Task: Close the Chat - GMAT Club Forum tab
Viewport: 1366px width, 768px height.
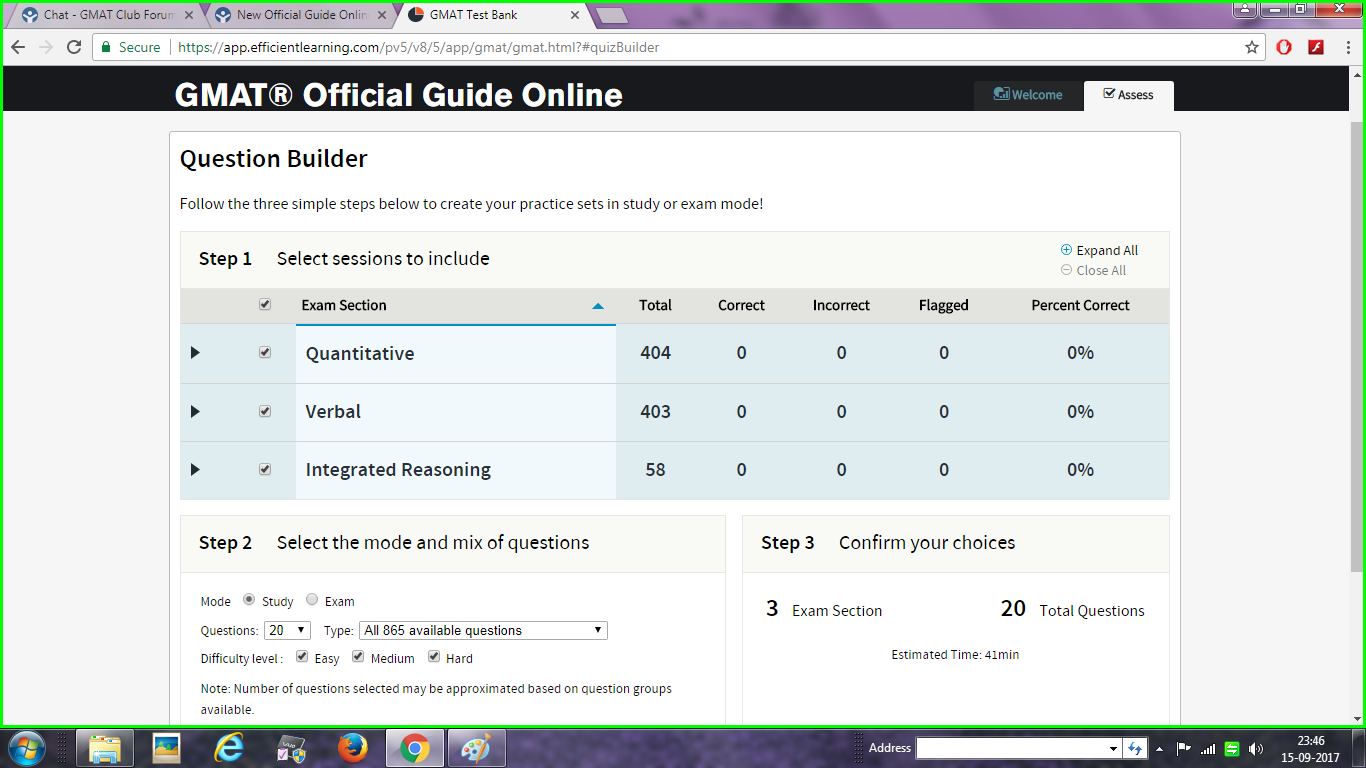Action: (189, 15)
